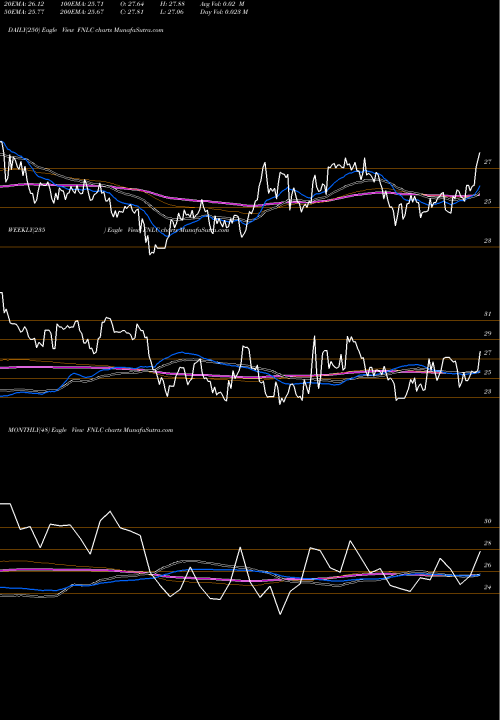500x720 pixels.
Task: Click the 20EMA value in the header
Action: pos(26,4)
